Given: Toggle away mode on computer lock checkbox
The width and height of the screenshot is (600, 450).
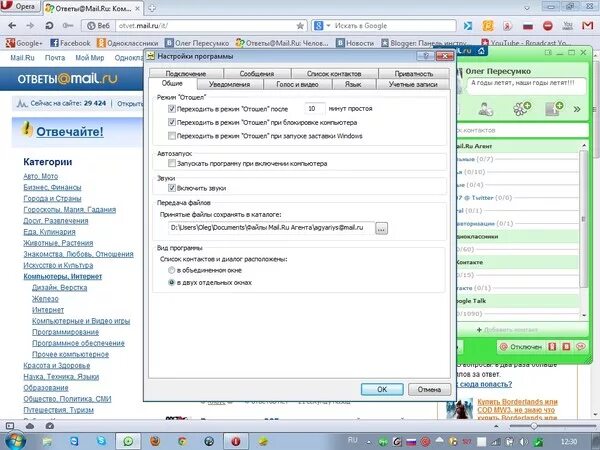Looking at the screenshot, I should [172, 122].
